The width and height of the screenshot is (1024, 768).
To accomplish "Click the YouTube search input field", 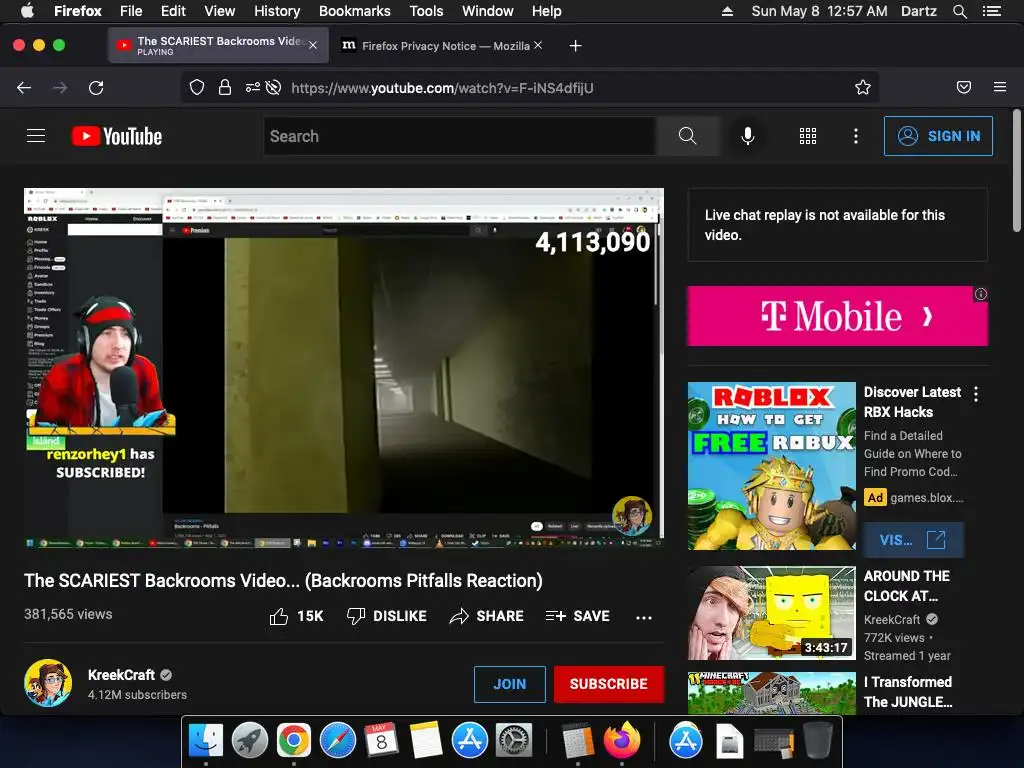I will point(460,136).
